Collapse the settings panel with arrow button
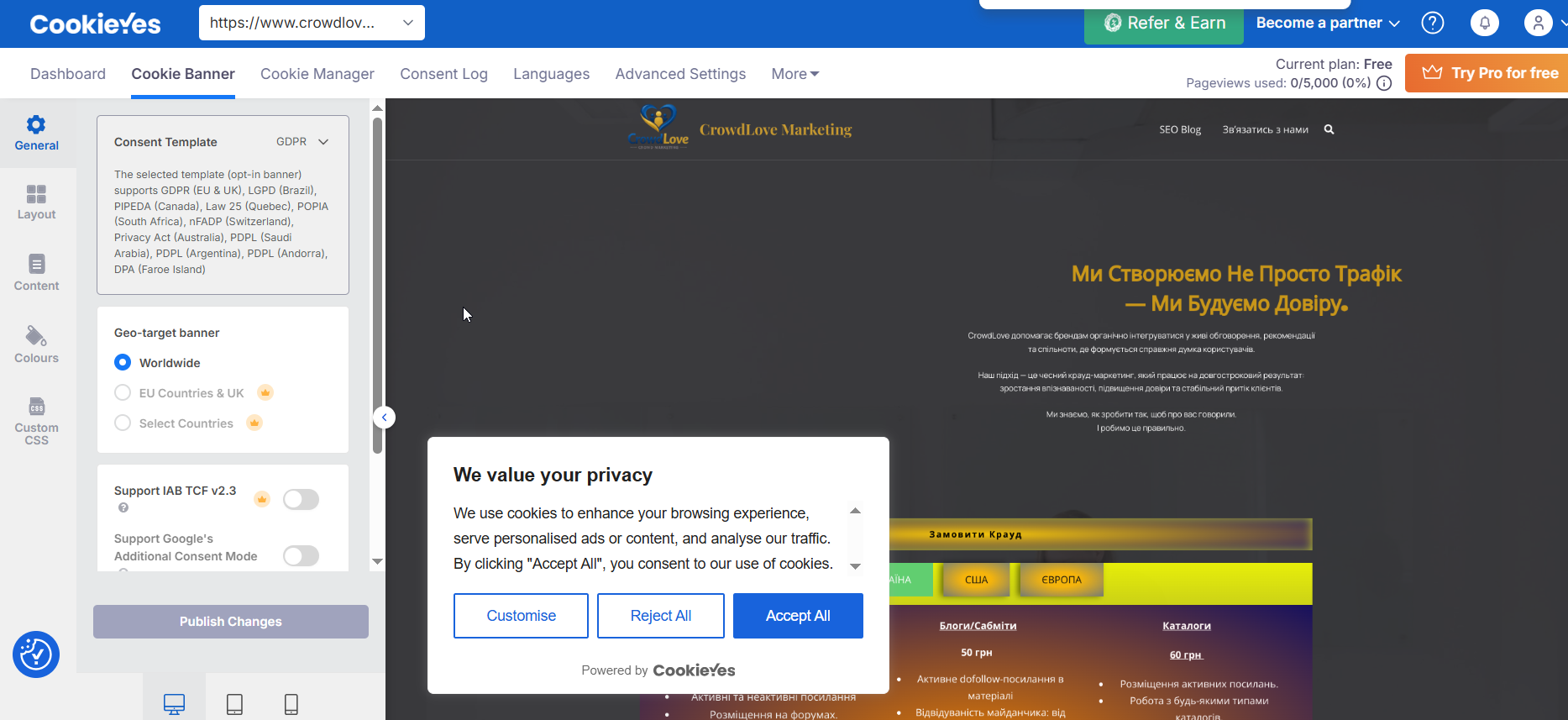This screenshot has height=720, width=1568. click(385, 418)
